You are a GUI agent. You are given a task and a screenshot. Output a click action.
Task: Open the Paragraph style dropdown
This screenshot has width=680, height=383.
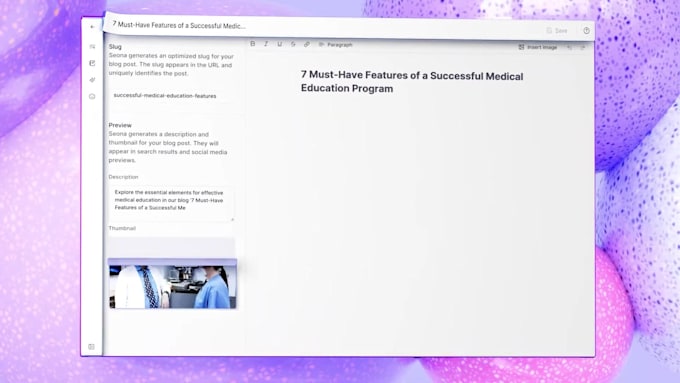point(336,45)
